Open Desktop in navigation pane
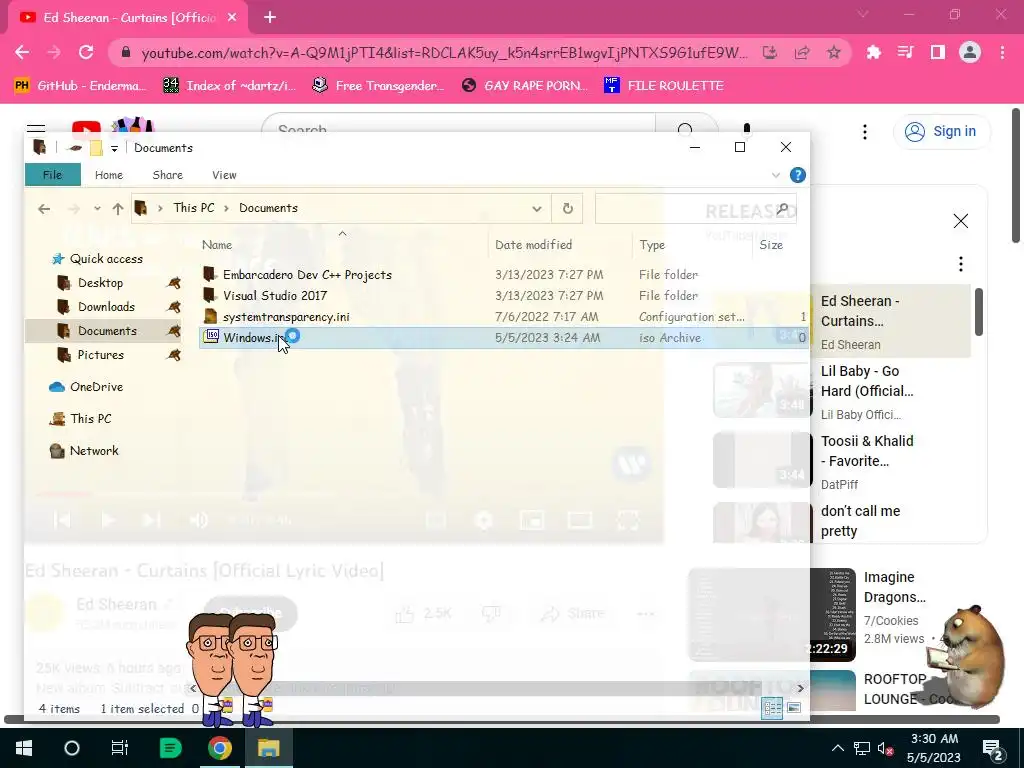This screenshot has width=1024, height=768. [100, 283]
